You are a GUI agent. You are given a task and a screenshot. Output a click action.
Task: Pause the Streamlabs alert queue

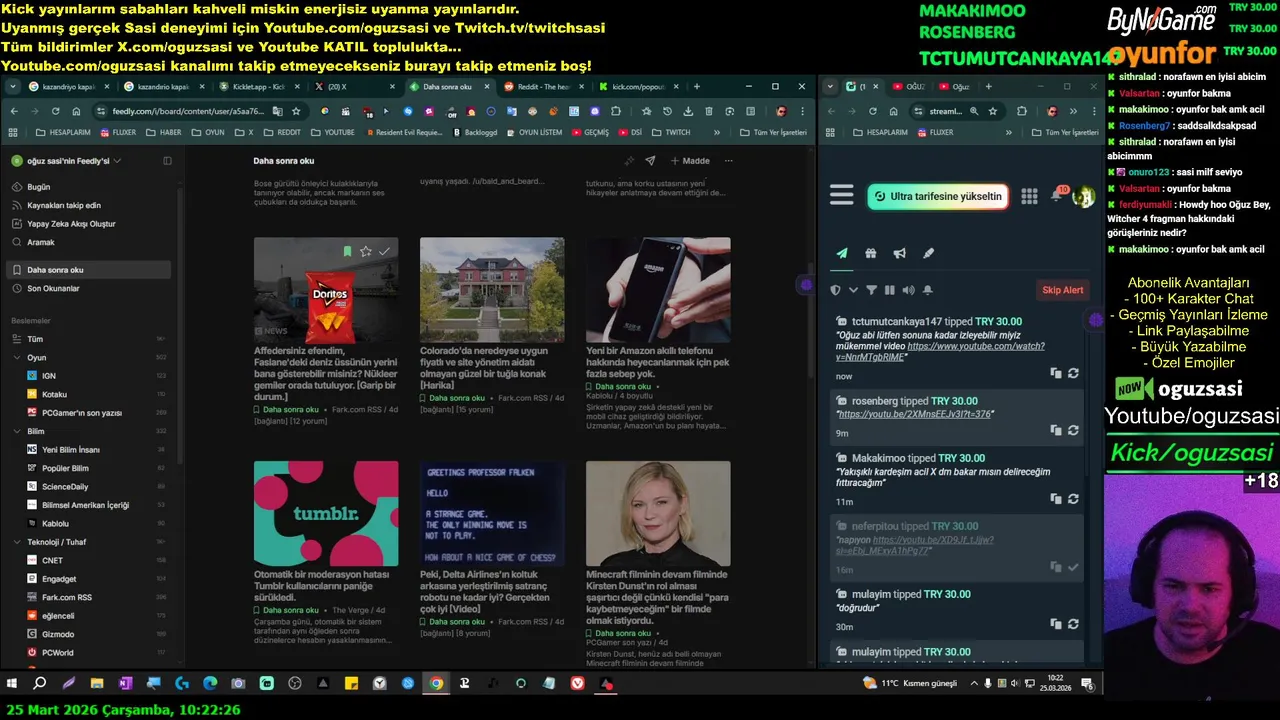click(889, 290)
